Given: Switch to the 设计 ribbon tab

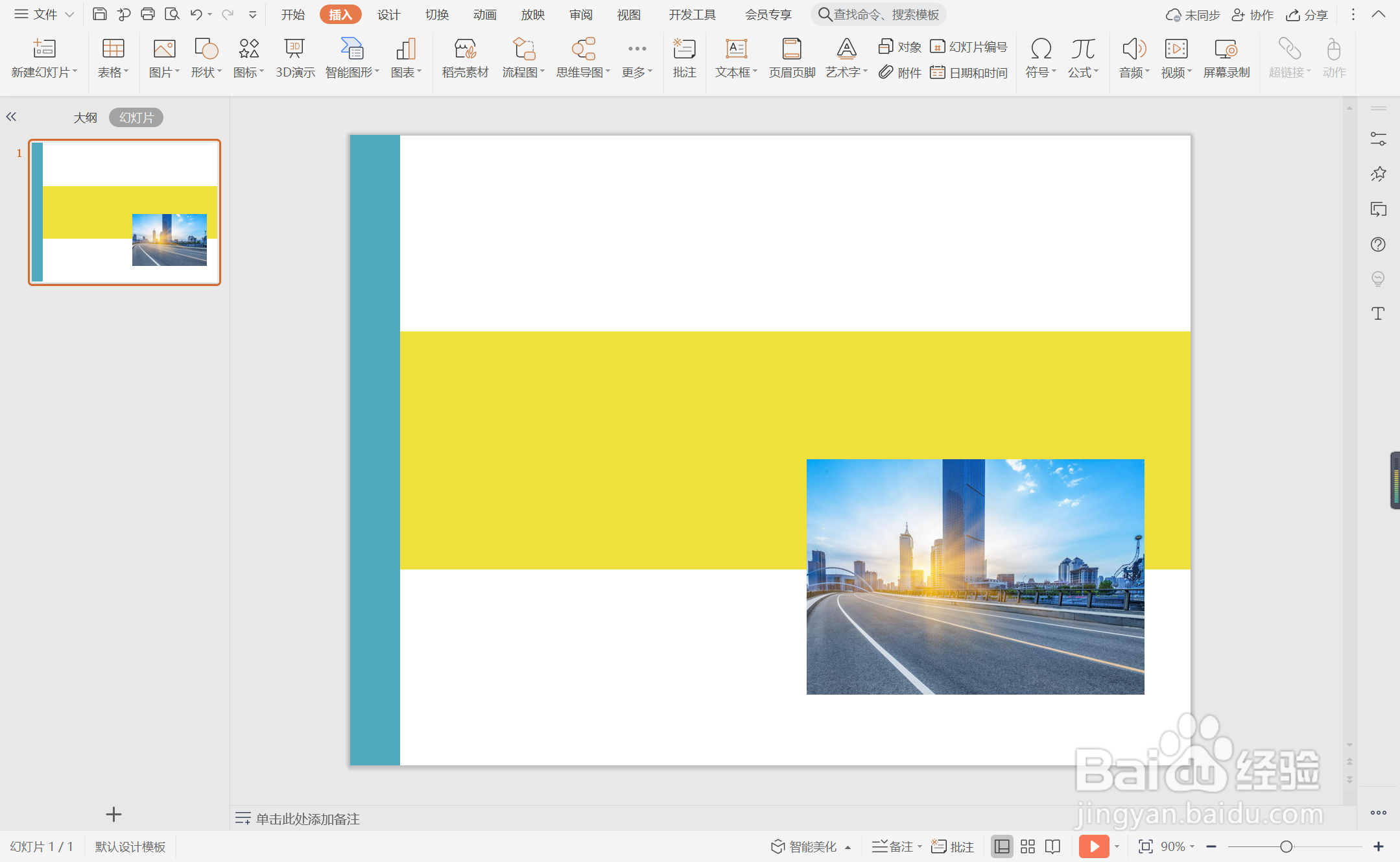Looking at the screenshot, I should pyautogui.click(x=388, y=14).
